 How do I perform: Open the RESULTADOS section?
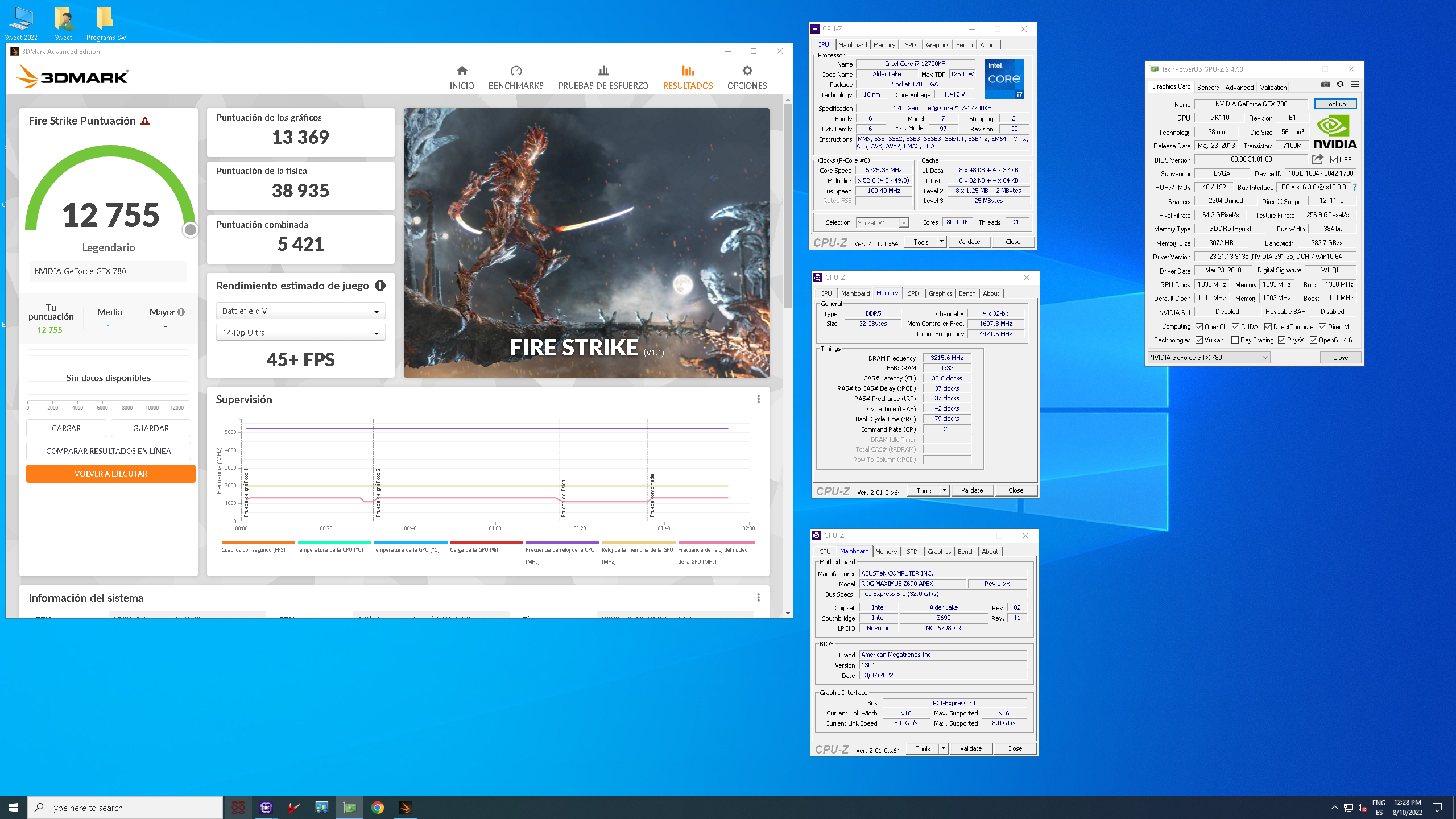(688, 77)
